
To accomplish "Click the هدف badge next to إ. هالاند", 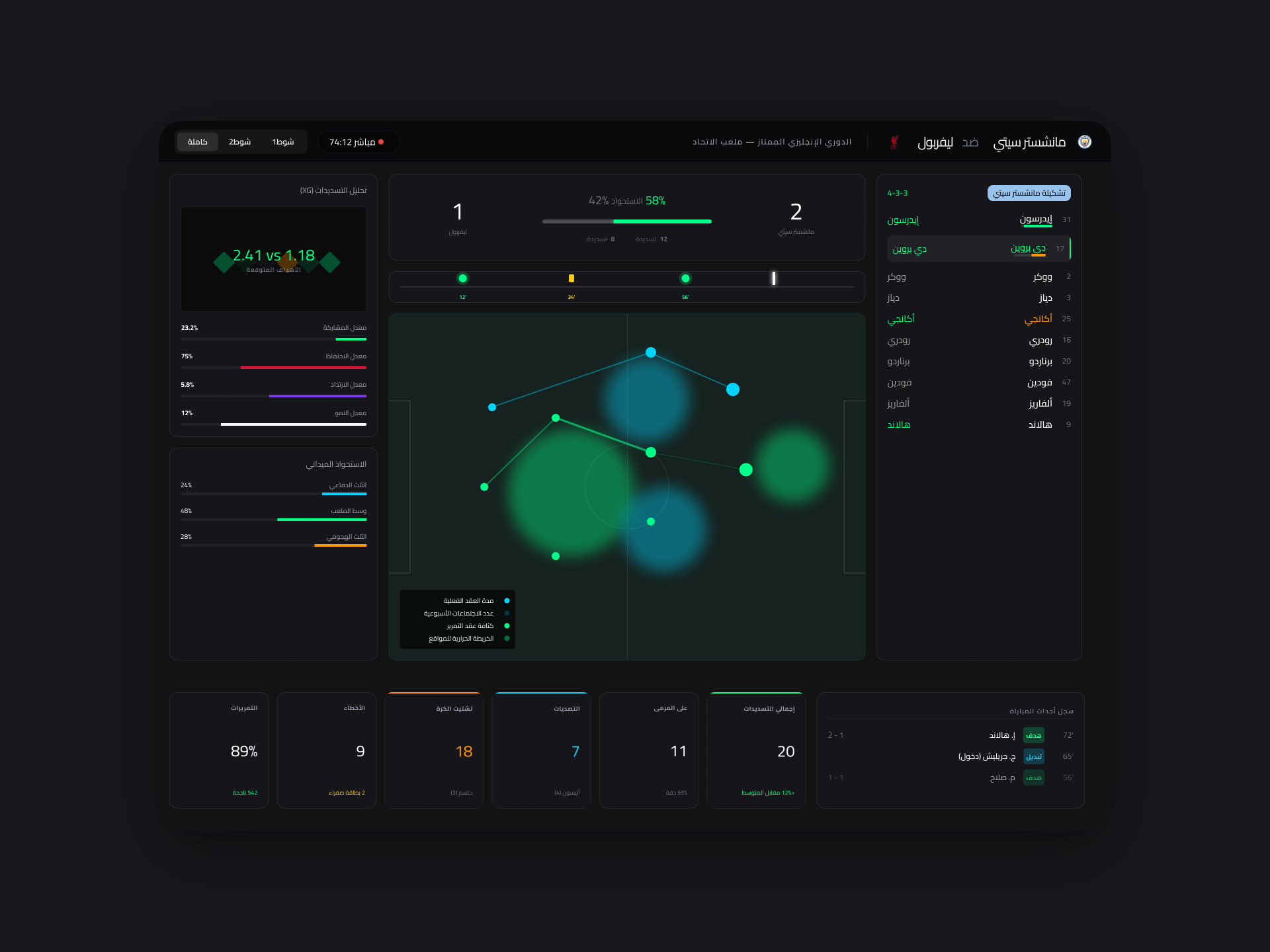I will click(1033, 735).
